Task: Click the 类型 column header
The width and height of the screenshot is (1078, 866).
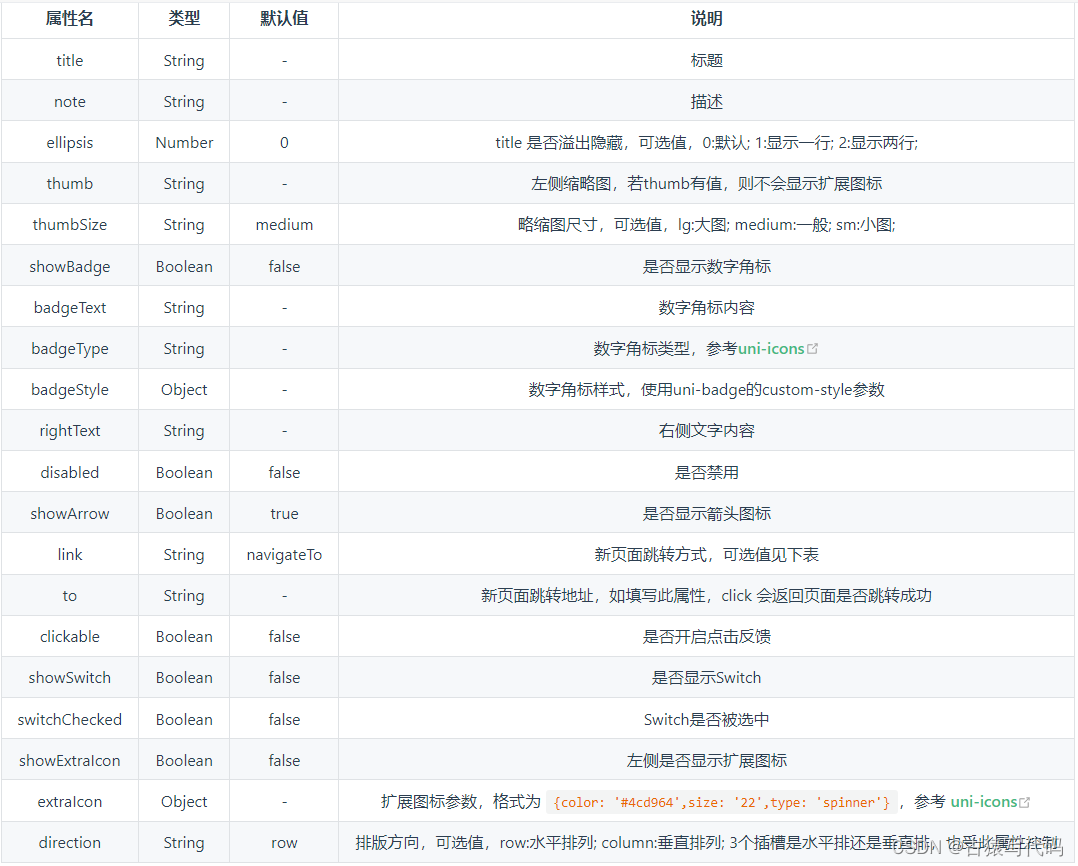Action: 184,18
